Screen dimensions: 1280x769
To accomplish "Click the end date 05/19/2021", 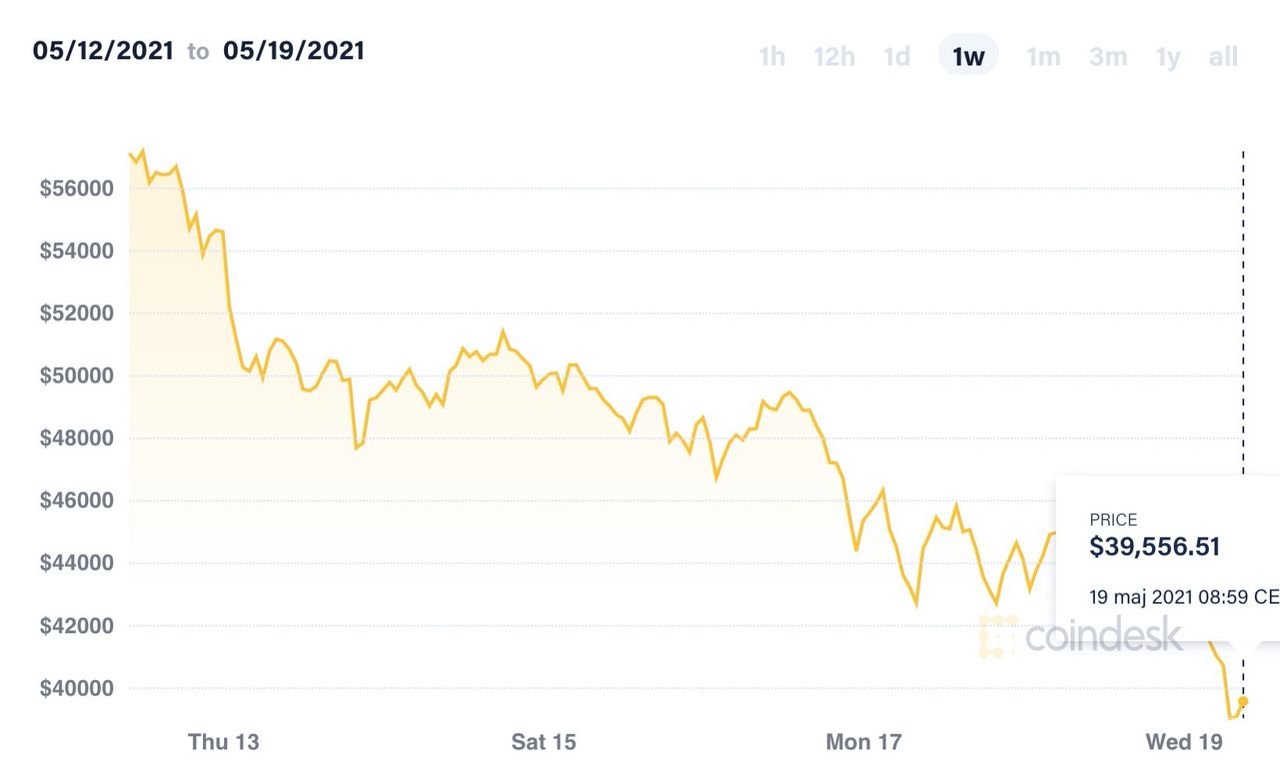I will coord(294,50).
